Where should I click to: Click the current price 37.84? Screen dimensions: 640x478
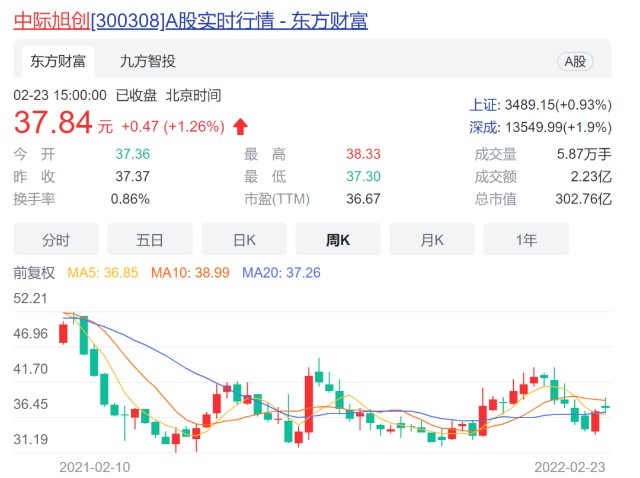[53, 122]
